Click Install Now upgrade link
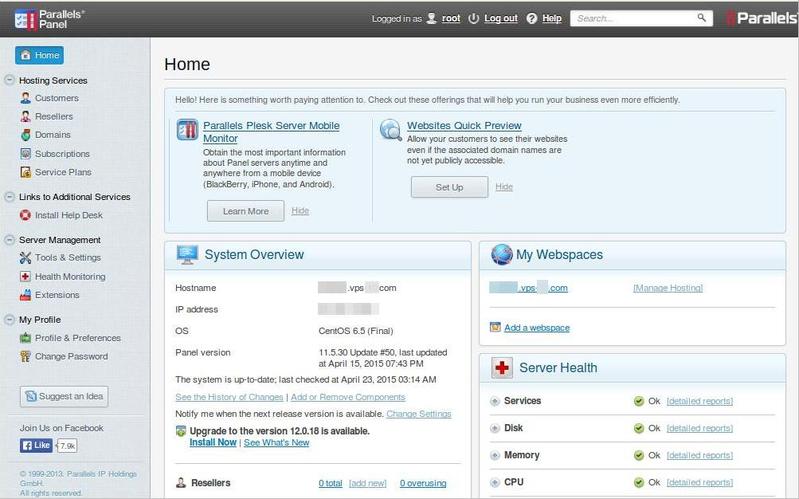The image size is (799, 499). coord(212,442)
